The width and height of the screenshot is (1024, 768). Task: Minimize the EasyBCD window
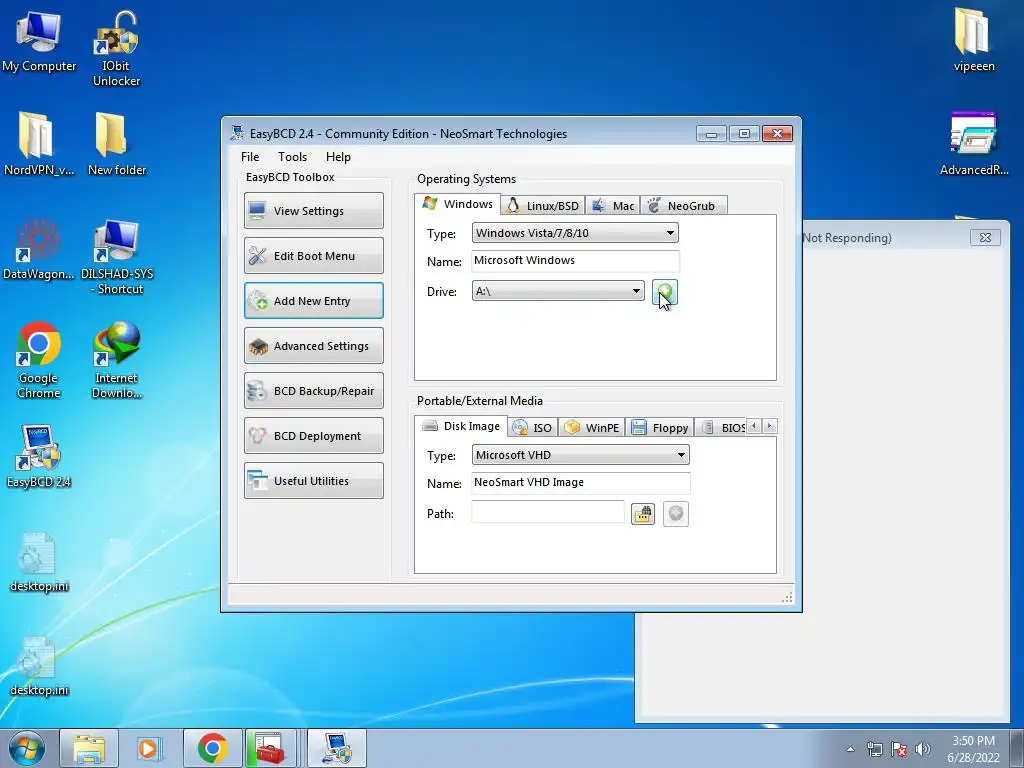point(711,134)
